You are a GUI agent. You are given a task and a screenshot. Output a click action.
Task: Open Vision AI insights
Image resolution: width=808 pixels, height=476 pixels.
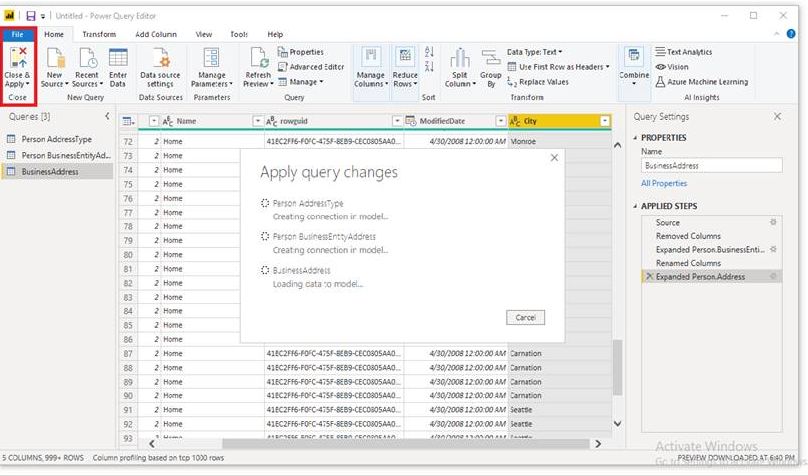coord(672,67)
